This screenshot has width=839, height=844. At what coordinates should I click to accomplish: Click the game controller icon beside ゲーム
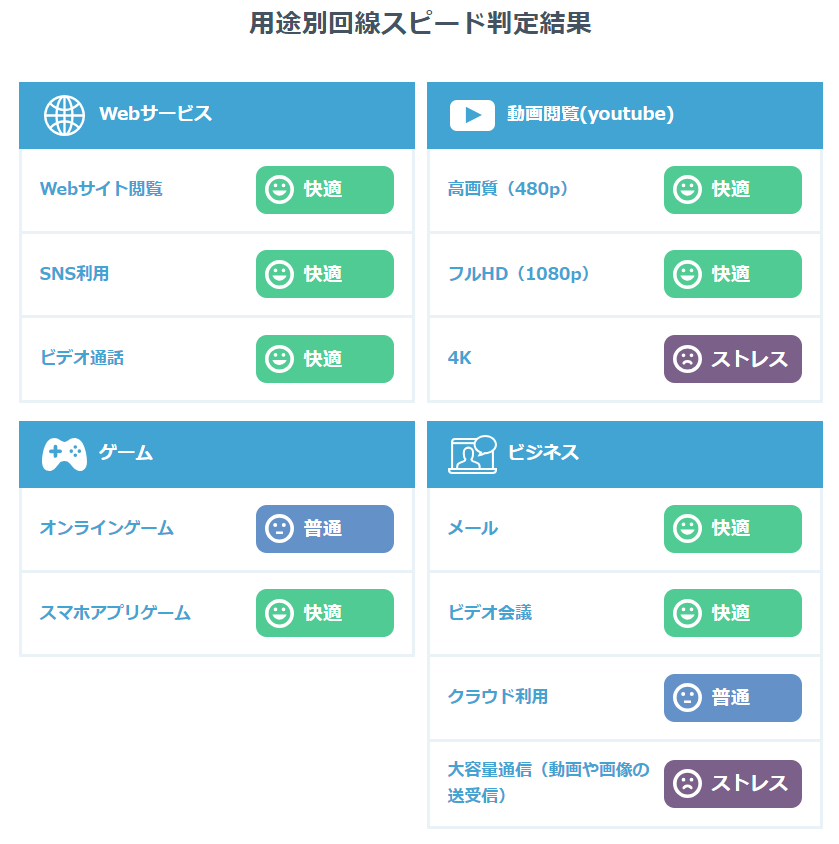click(64, 454)
